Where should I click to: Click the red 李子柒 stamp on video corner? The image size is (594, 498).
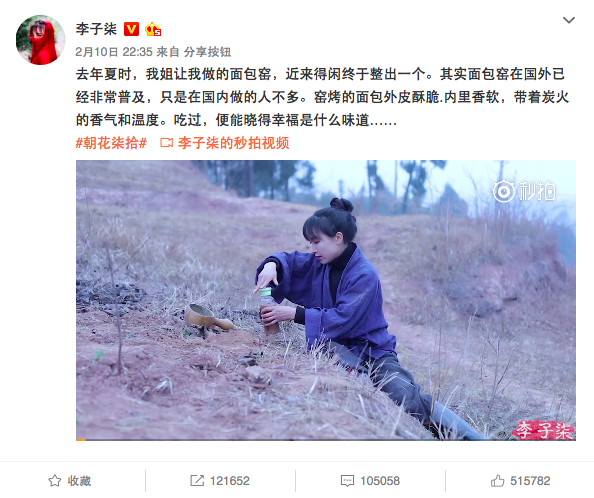(544, 430)
